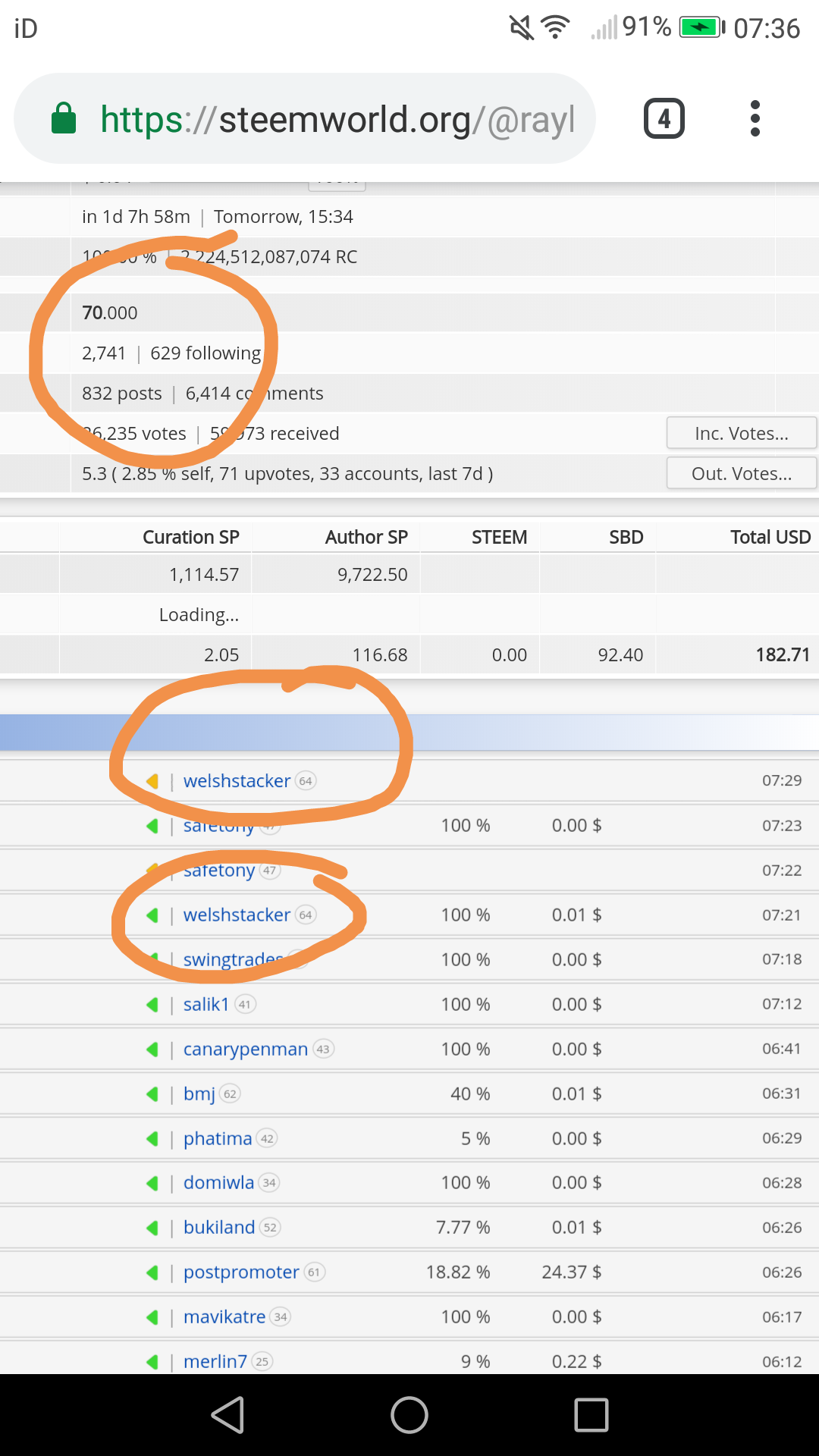Click the green arrow beside welshstacker 07:21
The width and height of the screenshot is (819, 1456).
pyautogui.click(x=152, y=915)
